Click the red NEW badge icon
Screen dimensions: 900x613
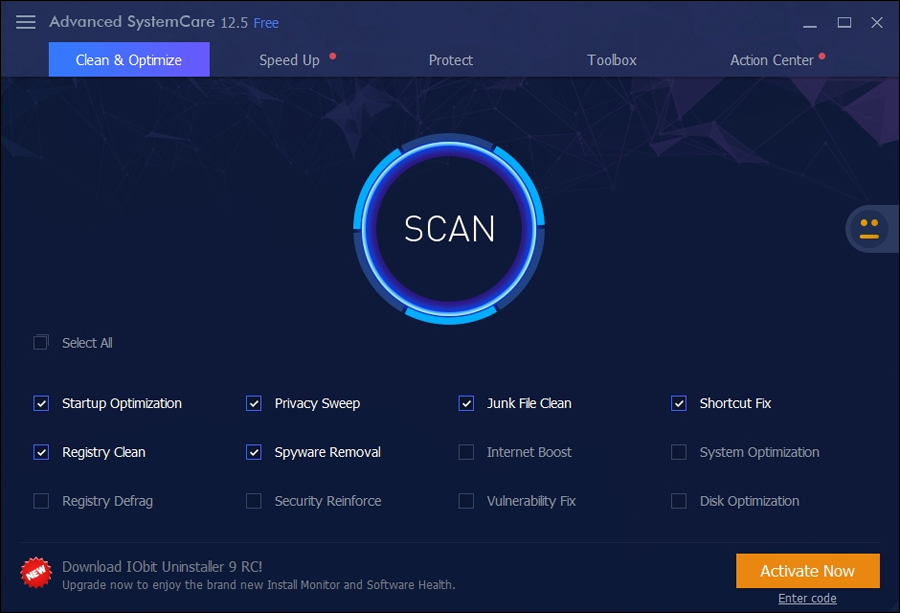tap(36, 573)
